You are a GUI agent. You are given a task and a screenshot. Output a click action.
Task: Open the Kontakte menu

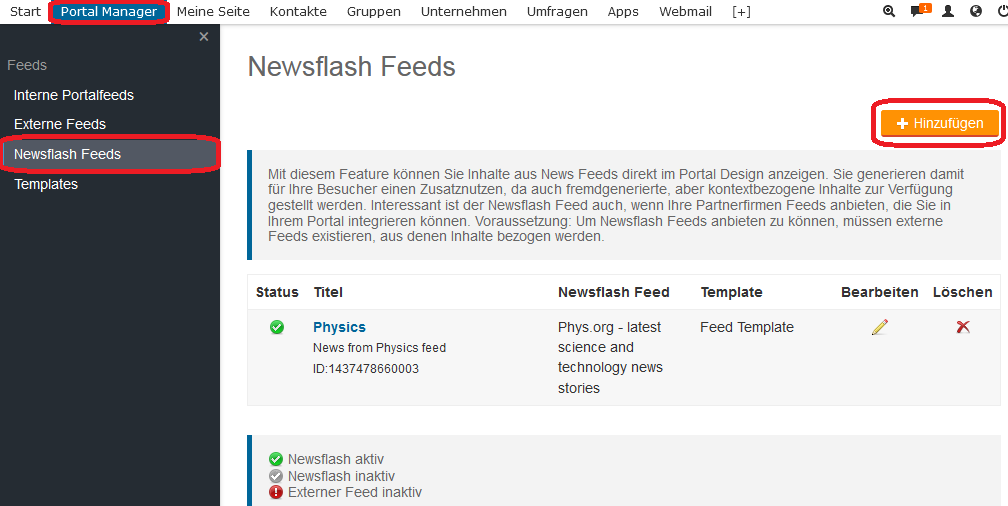click(x=298, y=12)
